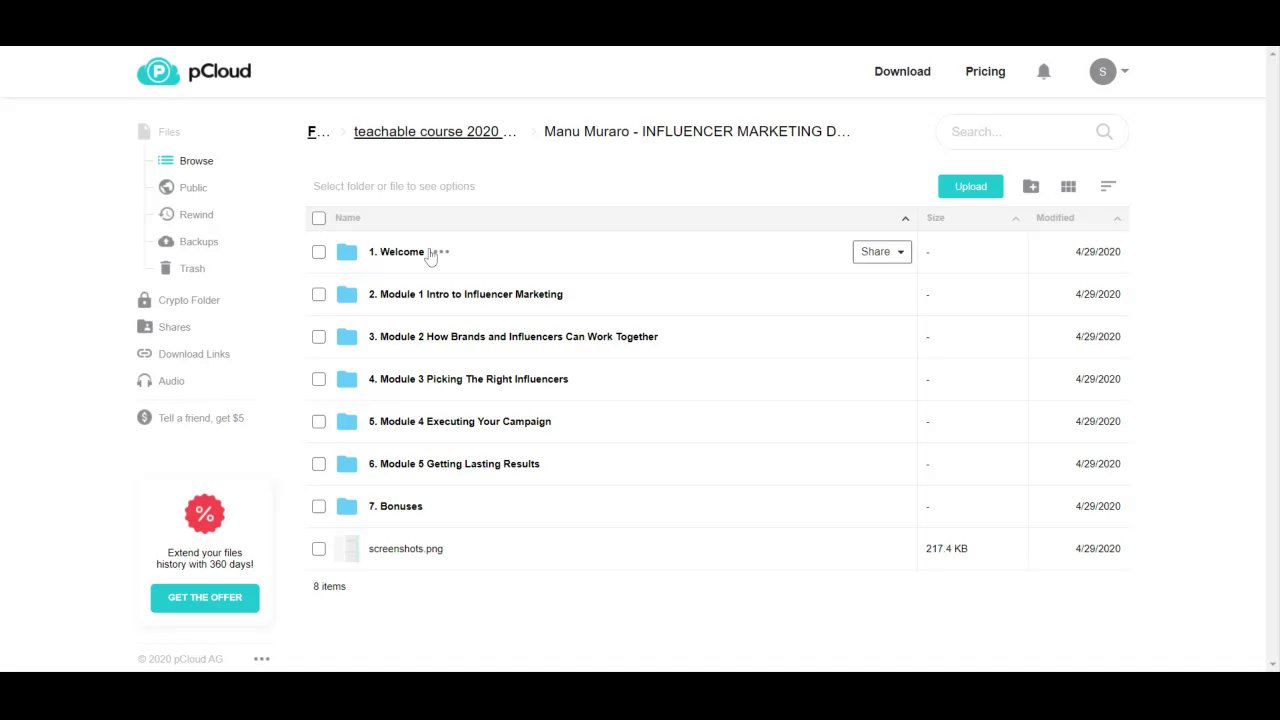Click the scrollbar down arrow
The image size is (1280, 720).
1273,664
